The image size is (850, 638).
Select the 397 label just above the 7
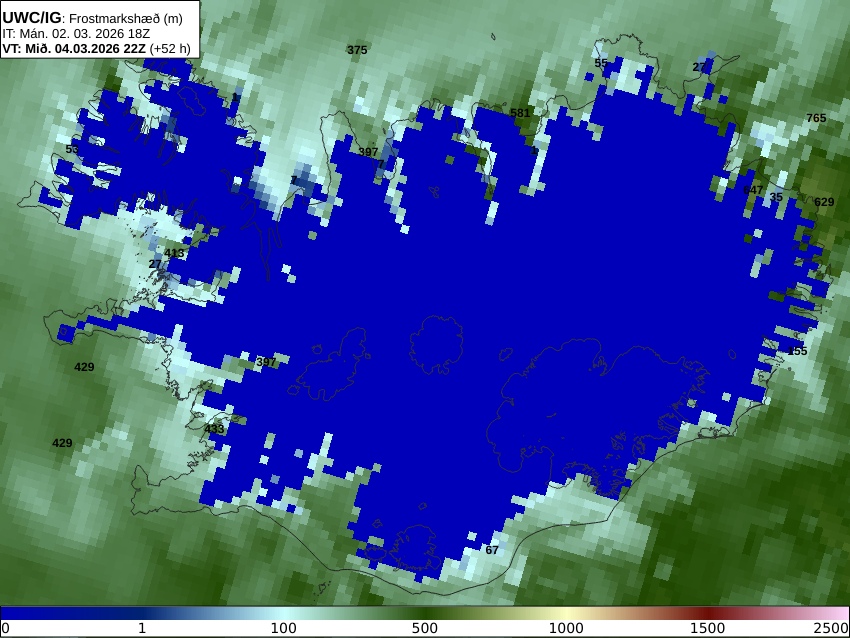click(368, 152)
